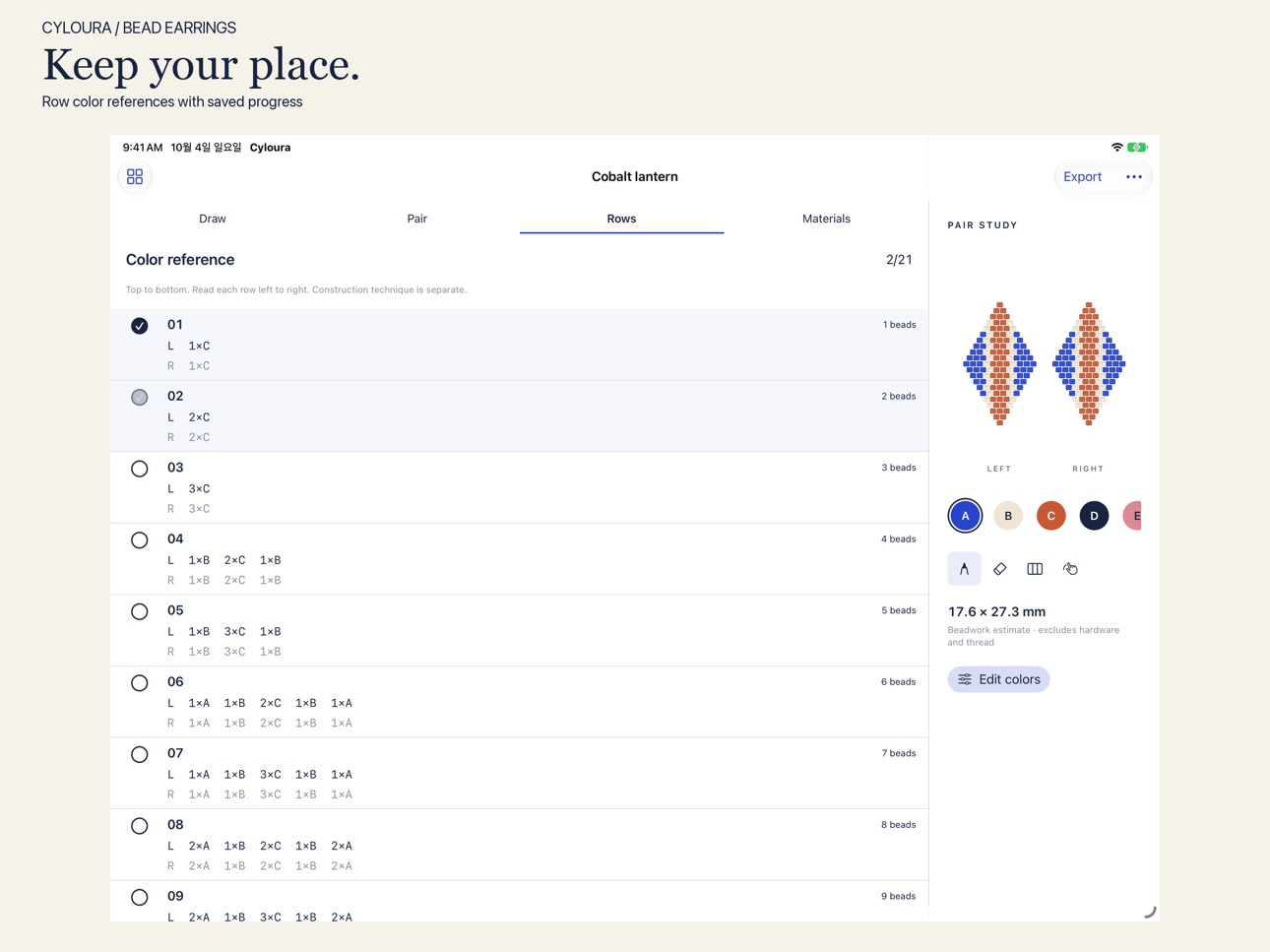Mark row 08 as complete

point(140,826)
